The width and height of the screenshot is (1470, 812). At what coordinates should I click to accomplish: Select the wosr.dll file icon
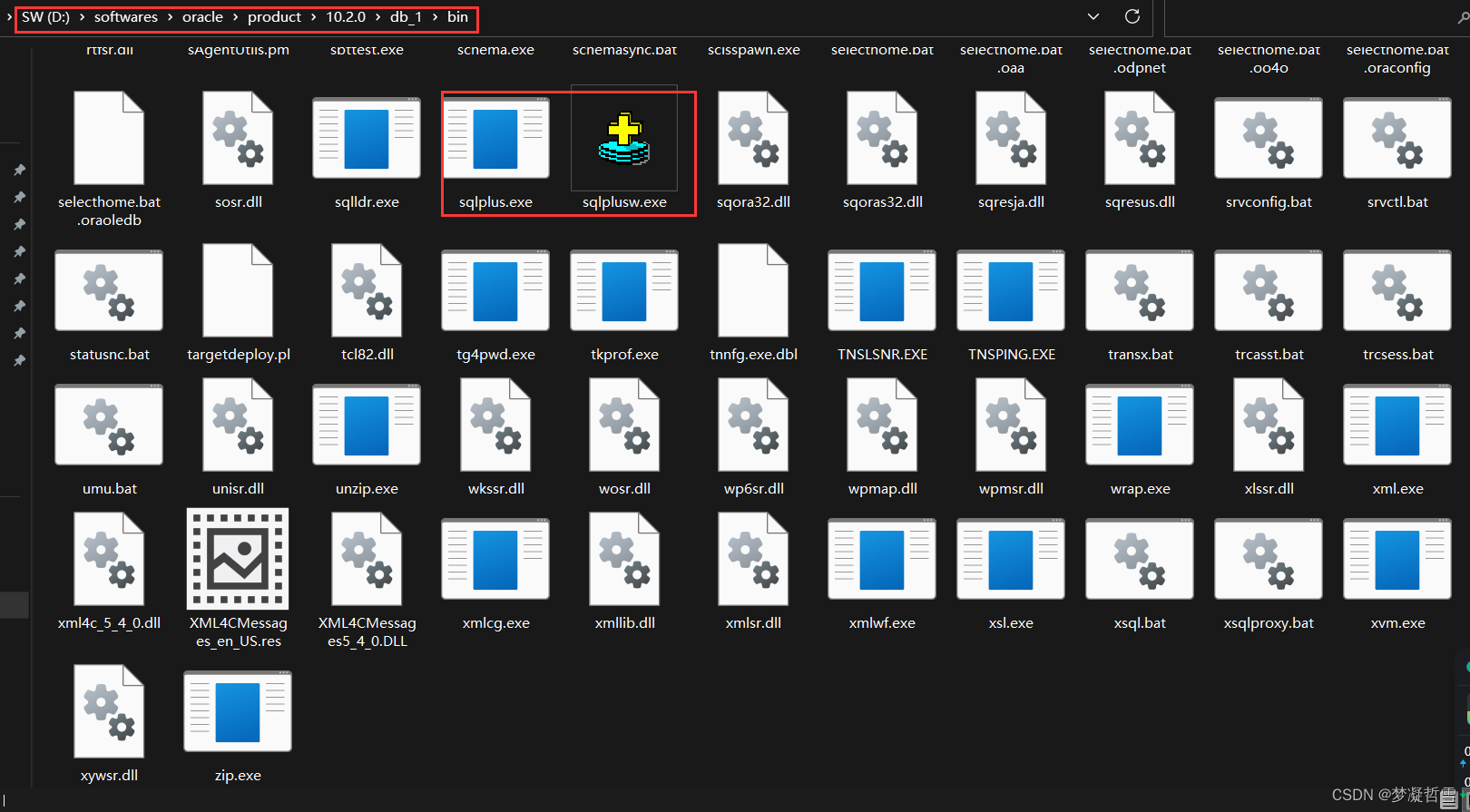click(624, 426)
